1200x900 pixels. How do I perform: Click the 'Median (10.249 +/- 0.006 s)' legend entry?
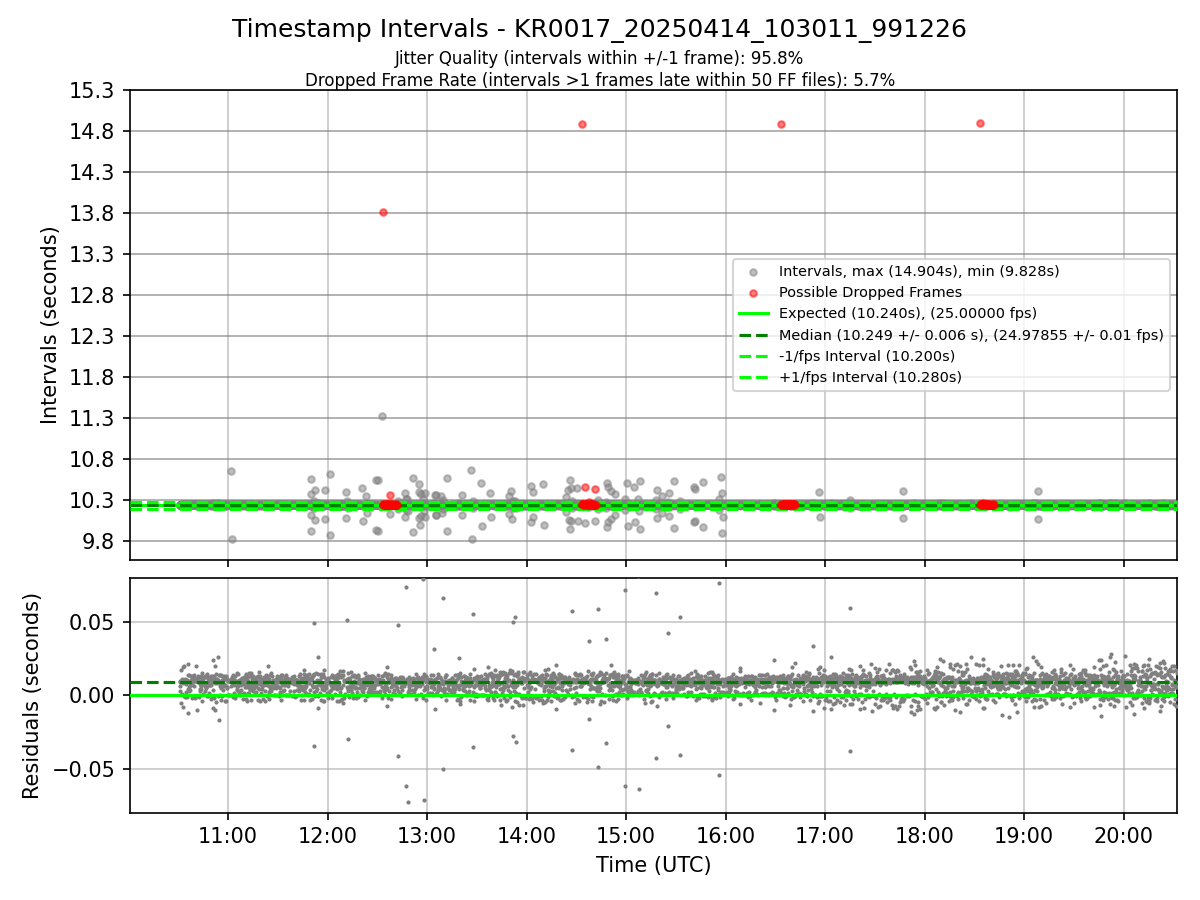tap(971, 335)
